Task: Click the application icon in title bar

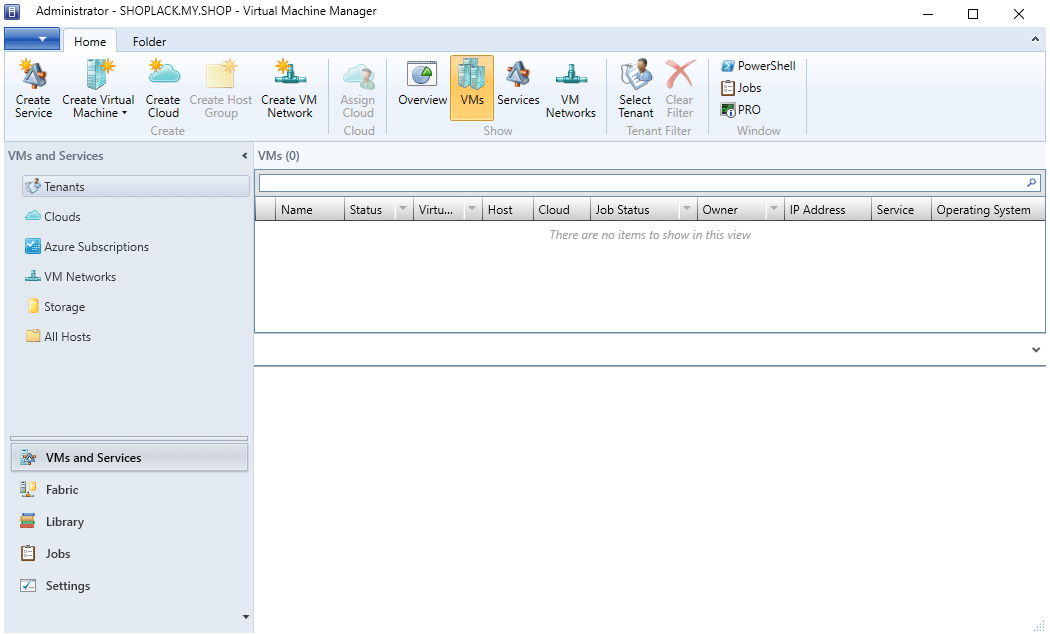Action: tap(12, 12)
